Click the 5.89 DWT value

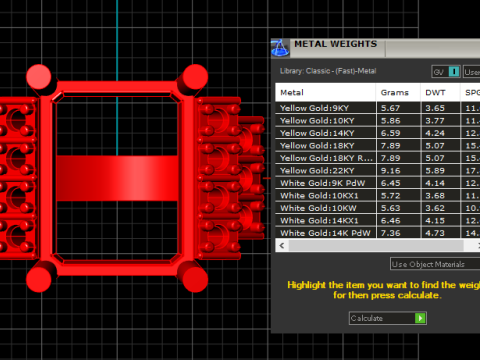(435, 171)
